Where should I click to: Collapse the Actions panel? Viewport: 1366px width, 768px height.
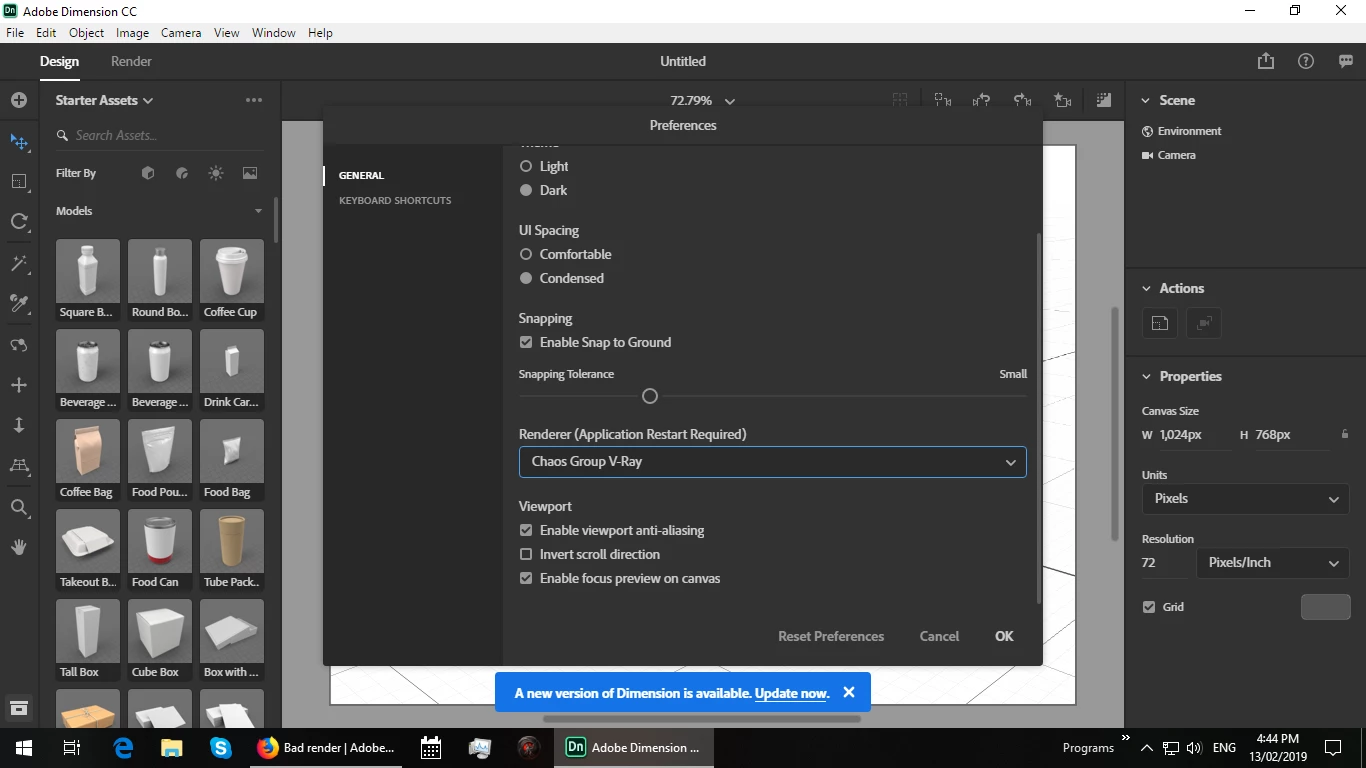(x=1146, y=289)
